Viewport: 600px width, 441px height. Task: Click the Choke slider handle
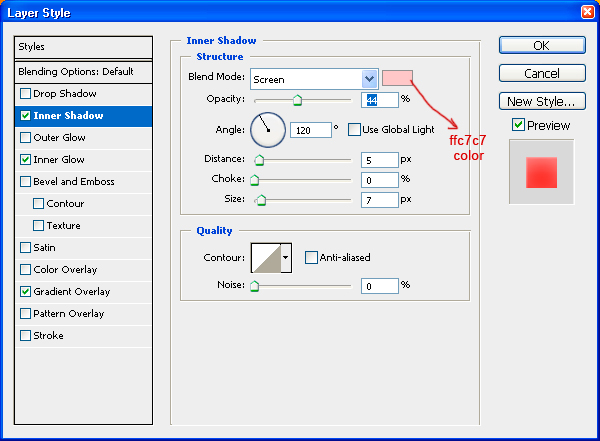click(x=254, y=180)
